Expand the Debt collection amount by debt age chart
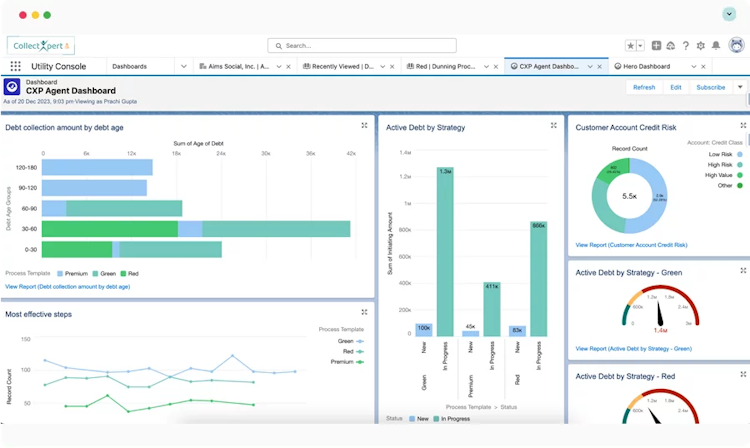The height and width of the screenshot is (448, 750). point(364,125)
